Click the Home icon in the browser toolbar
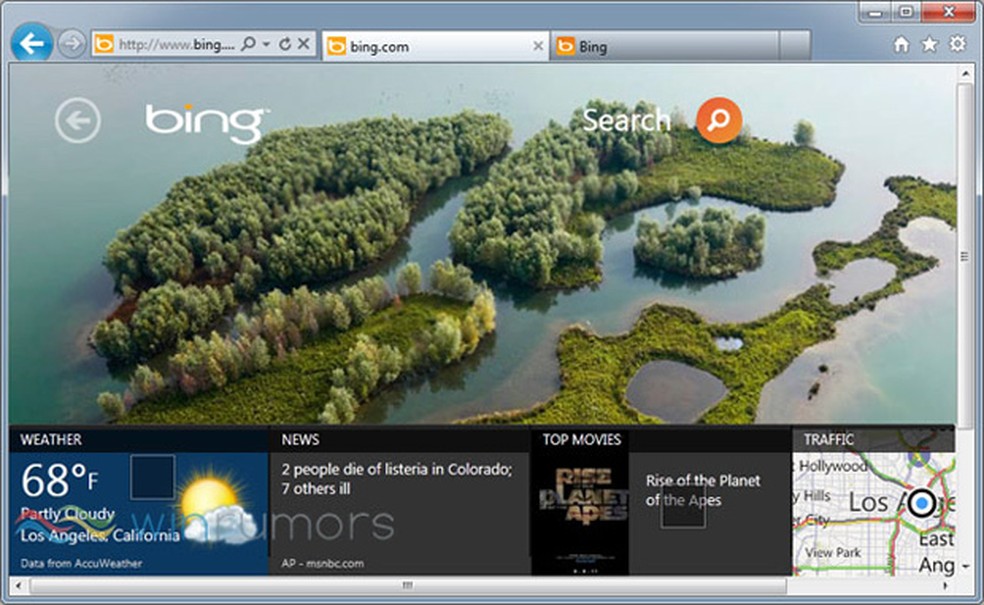This screenshot has width=984, height=605. [x=902, y=45]
